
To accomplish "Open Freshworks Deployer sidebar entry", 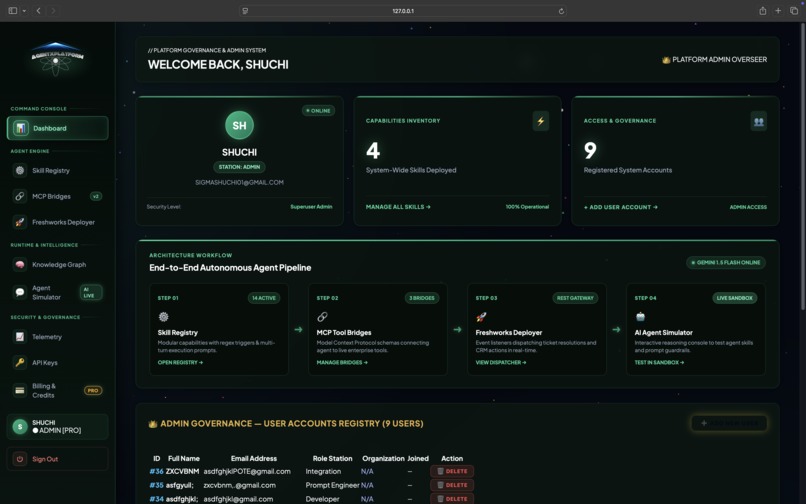I will [57, 222].
